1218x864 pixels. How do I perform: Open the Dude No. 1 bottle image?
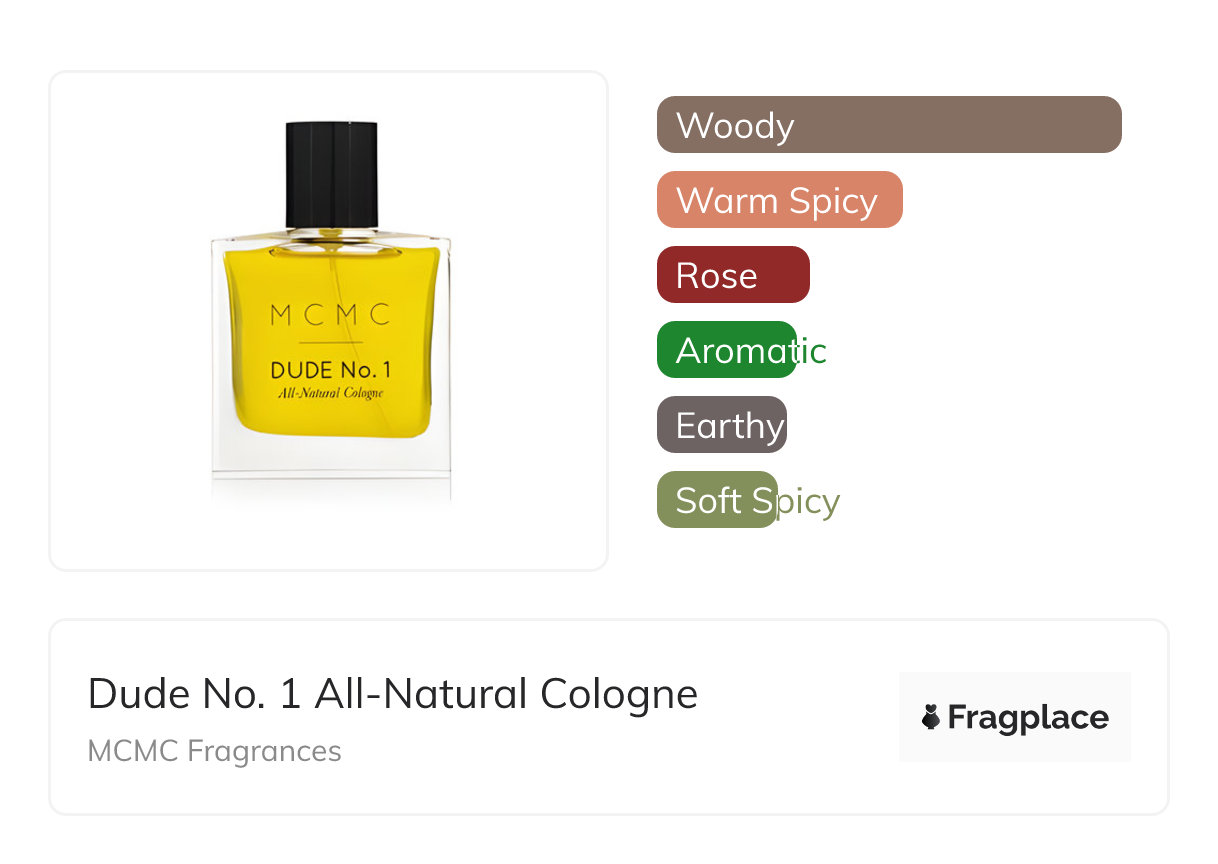[331, 310]
